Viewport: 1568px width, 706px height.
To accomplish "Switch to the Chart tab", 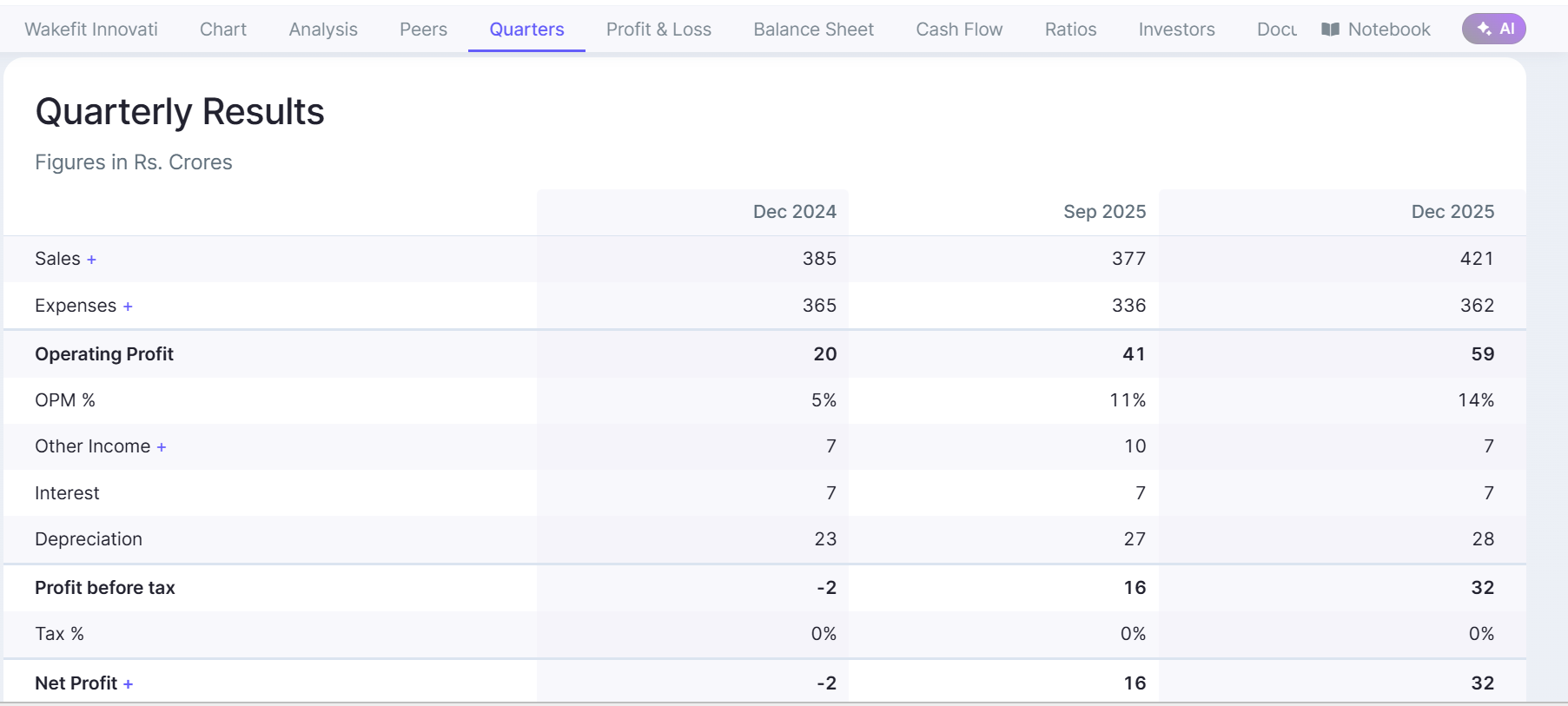I will (x=223, y=30).
